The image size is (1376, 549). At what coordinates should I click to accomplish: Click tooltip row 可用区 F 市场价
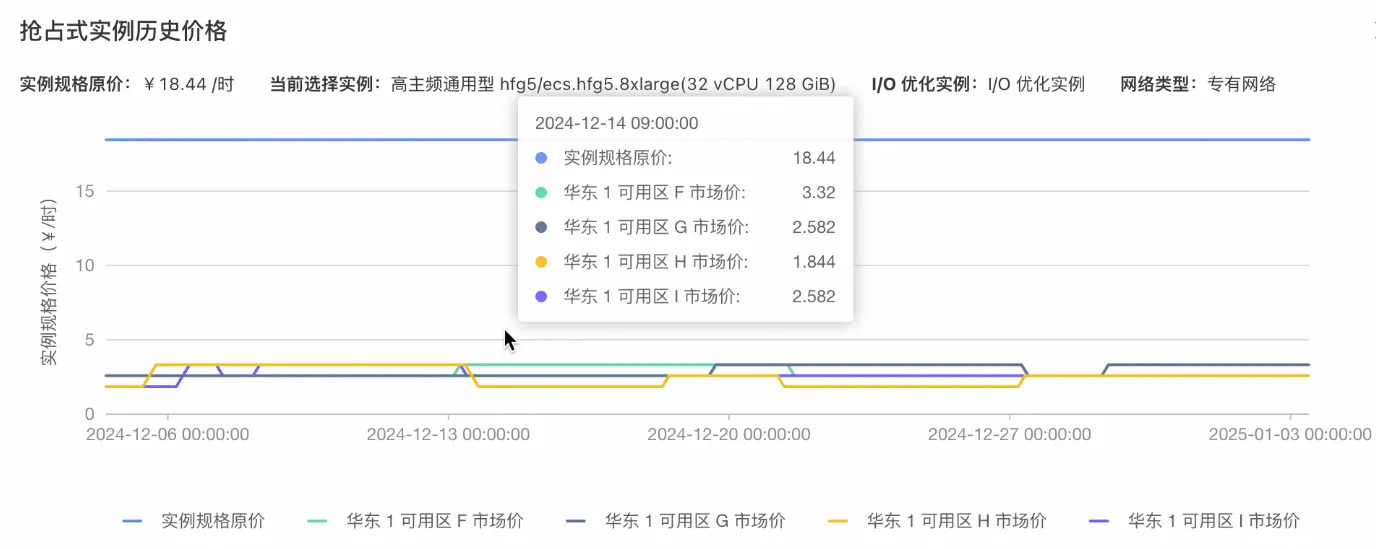685,193
